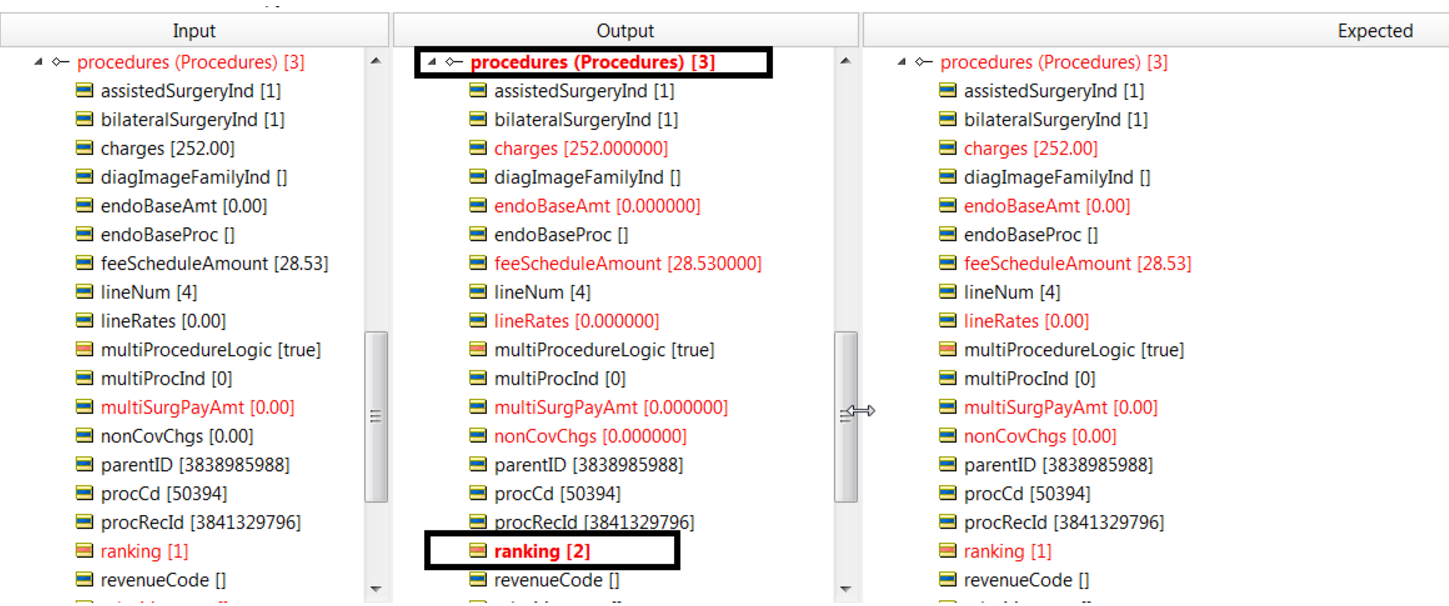Click multiProcedureLogic boolean icon in Input pane

coord(84,350)
